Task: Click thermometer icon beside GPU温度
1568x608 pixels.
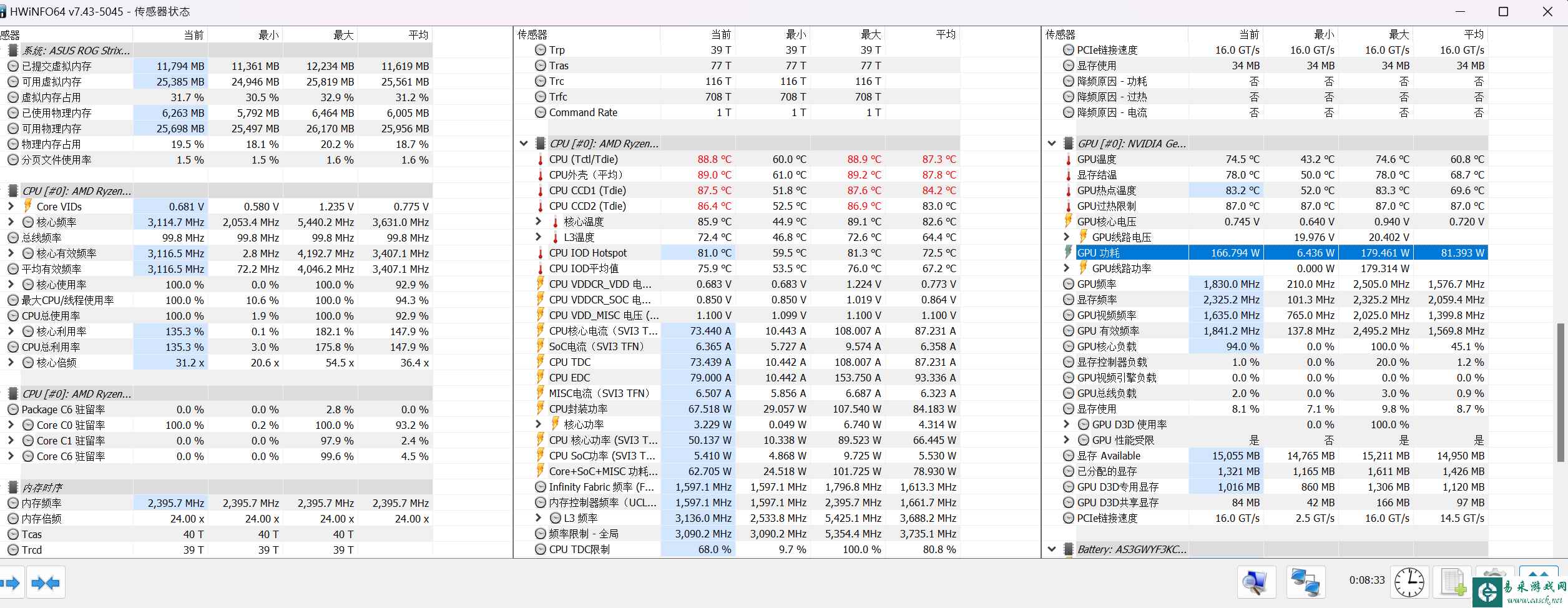Action: coord(1069,159)
